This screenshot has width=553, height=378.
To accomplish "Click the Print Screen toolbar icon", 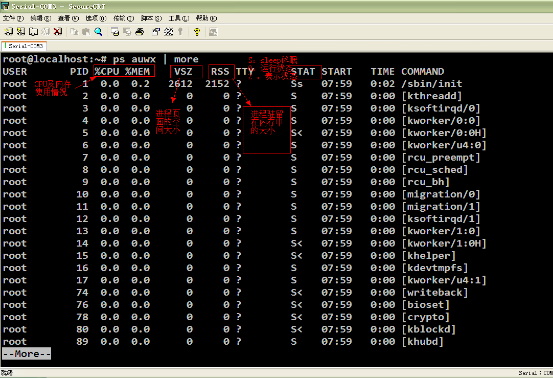I will [x=115, y=32].
